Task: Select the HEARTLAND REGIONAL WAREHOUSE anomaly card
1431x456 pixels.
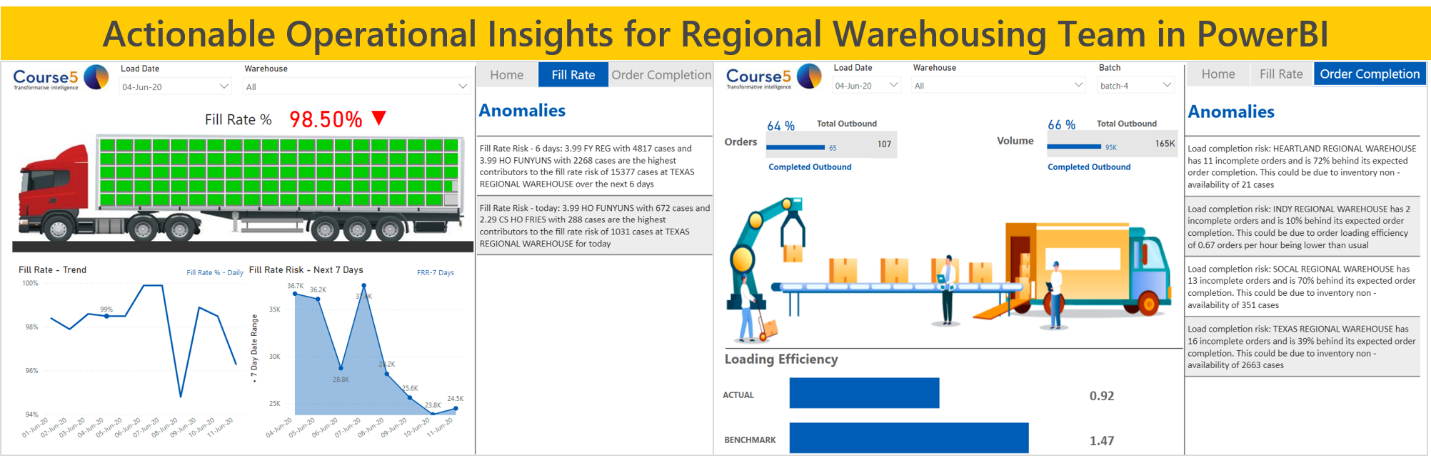Action: point(1302,166)
